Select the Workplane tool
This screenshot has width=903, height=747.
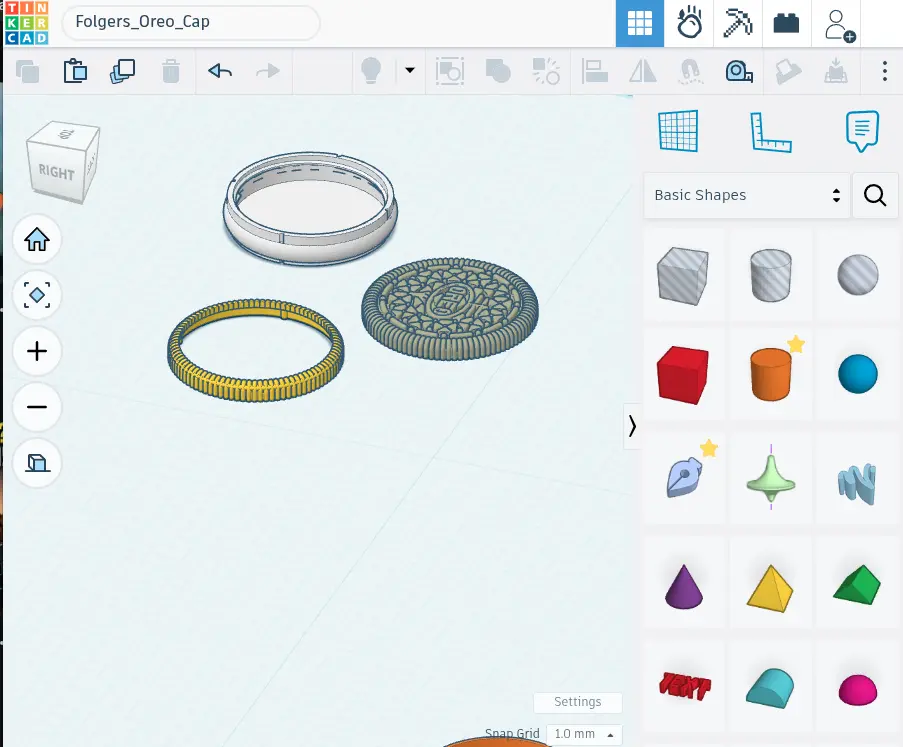click(678, 131)
